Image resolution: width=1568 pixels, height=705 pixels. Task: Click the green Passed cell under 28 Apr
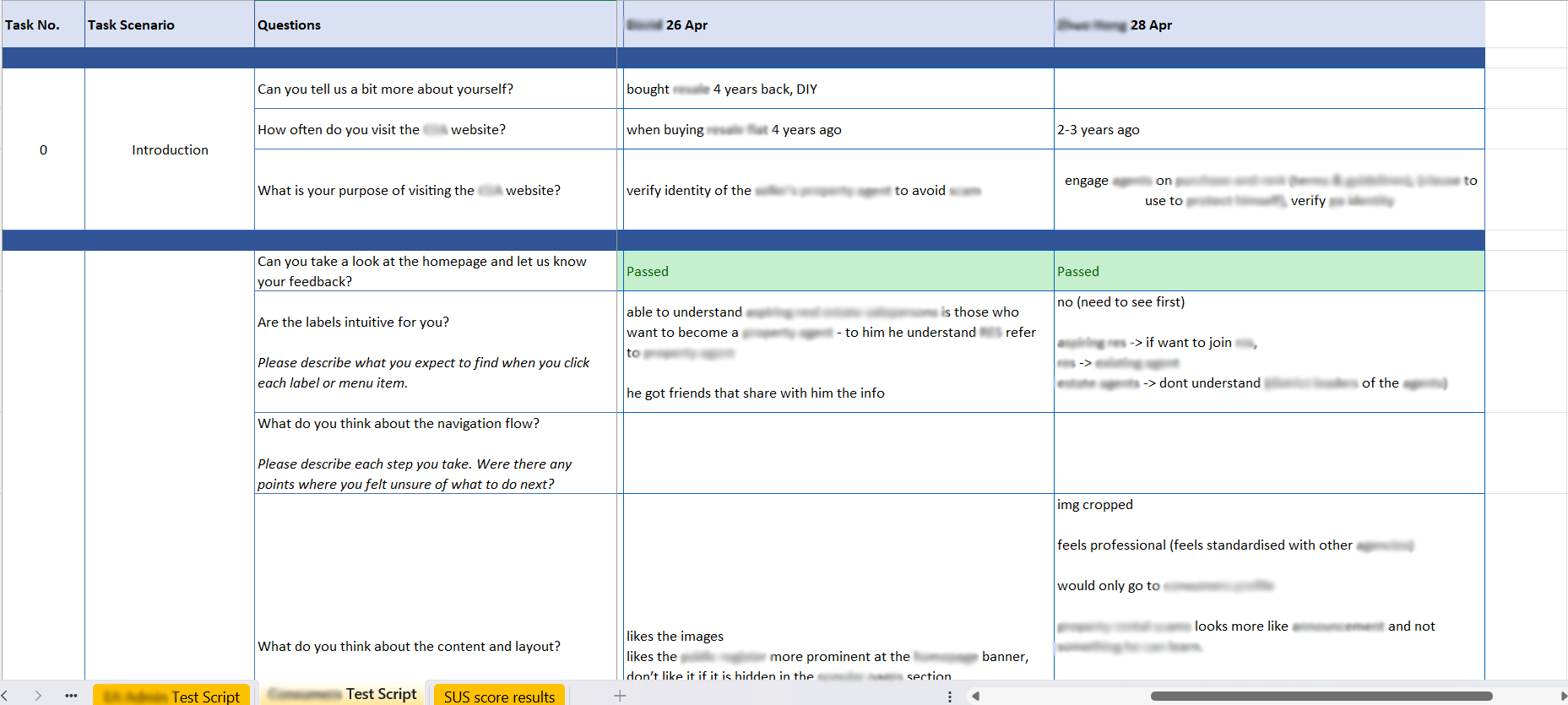pos(1268,271)
